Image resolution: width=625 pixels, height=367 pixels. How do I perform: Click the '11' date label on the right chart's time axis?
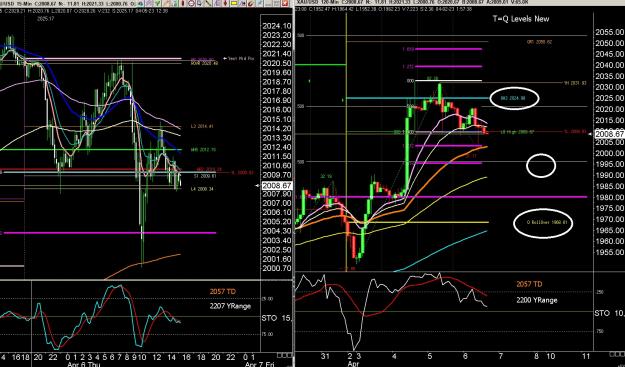(x=586, y=355)
